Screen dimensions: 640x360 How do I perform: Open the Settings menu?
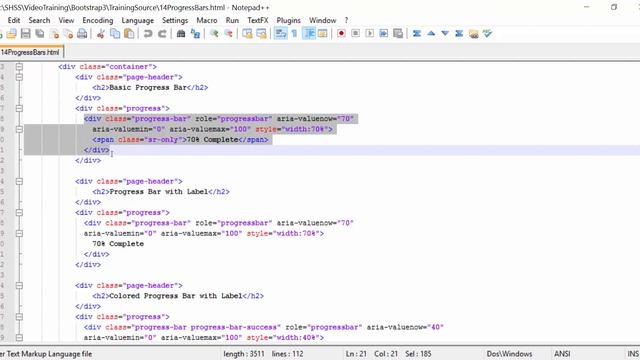tap(175, 20)
